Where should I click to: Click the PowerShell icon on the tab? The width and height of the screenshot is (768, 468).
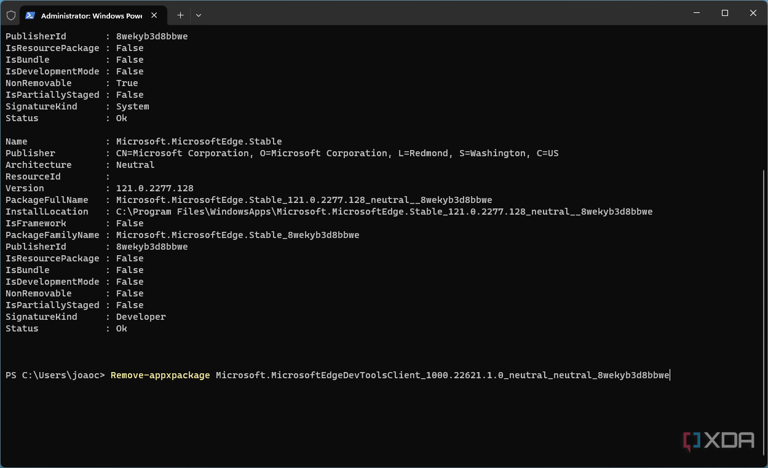click(x=30, y=16)
